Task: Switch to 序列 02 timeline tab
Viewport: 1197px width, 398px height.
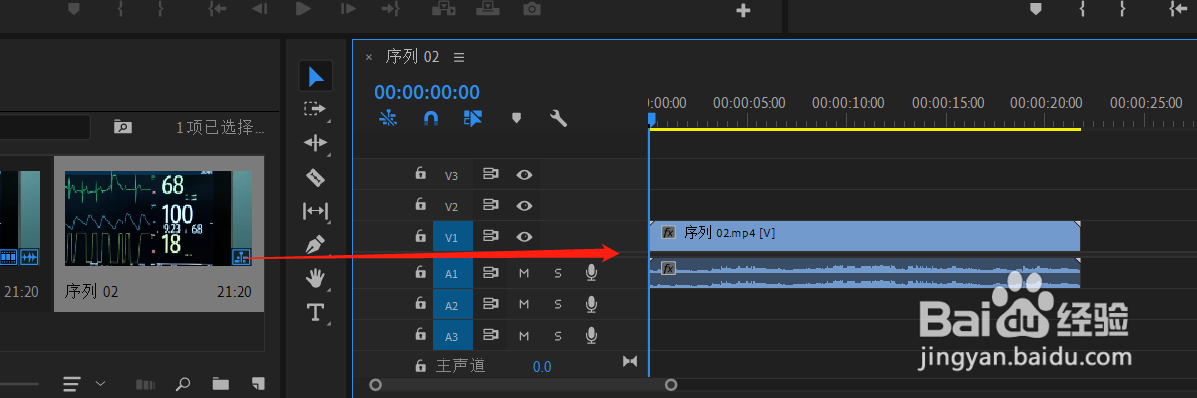Action: (x=412, y=57)
